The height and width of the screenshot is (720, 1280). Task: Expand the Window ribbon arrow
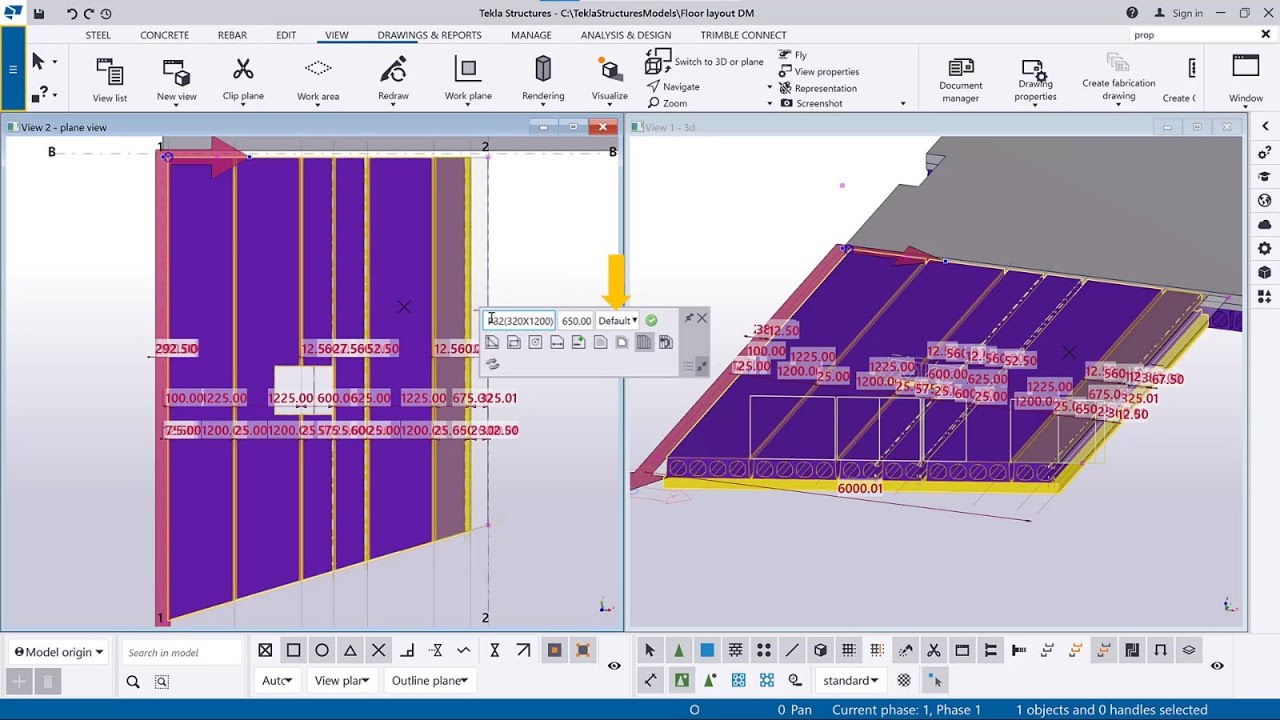[1246, 107]
